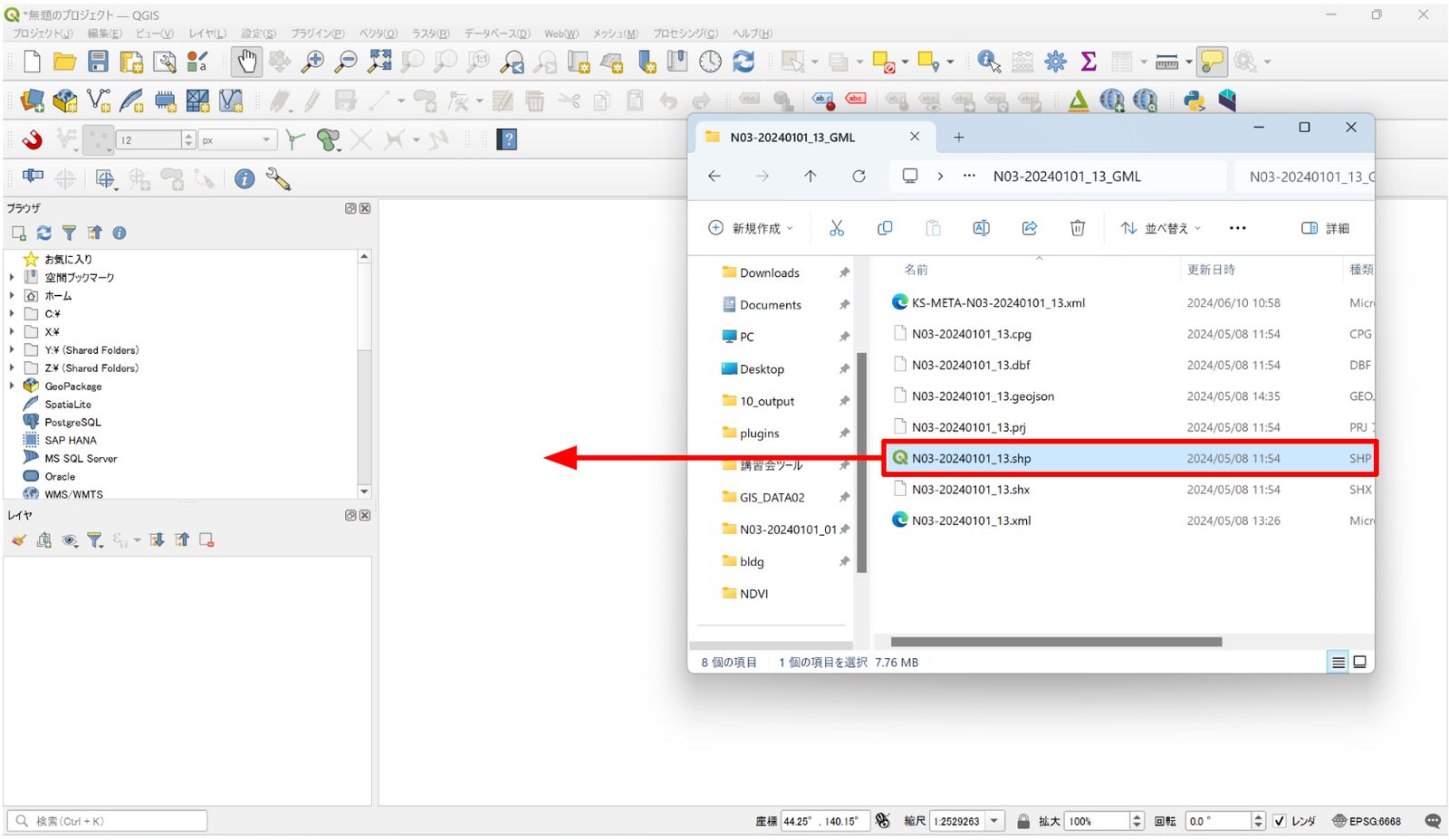Open the ベクタ menu
Image resolution: width=1449 pixels, height=840 pixels.
coord(378,33)
